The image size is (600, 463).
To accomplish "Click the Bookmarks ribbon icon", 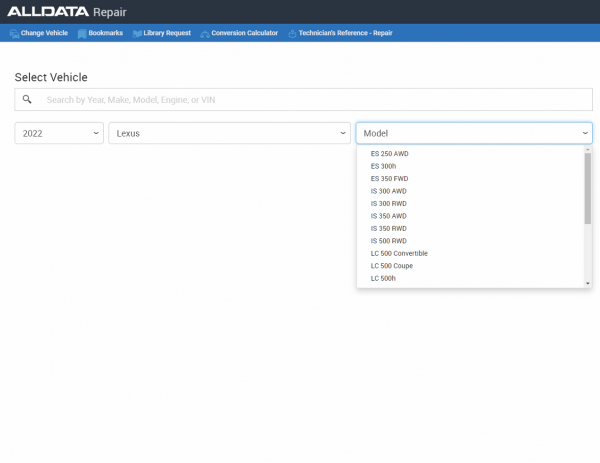I will (82, 34).
